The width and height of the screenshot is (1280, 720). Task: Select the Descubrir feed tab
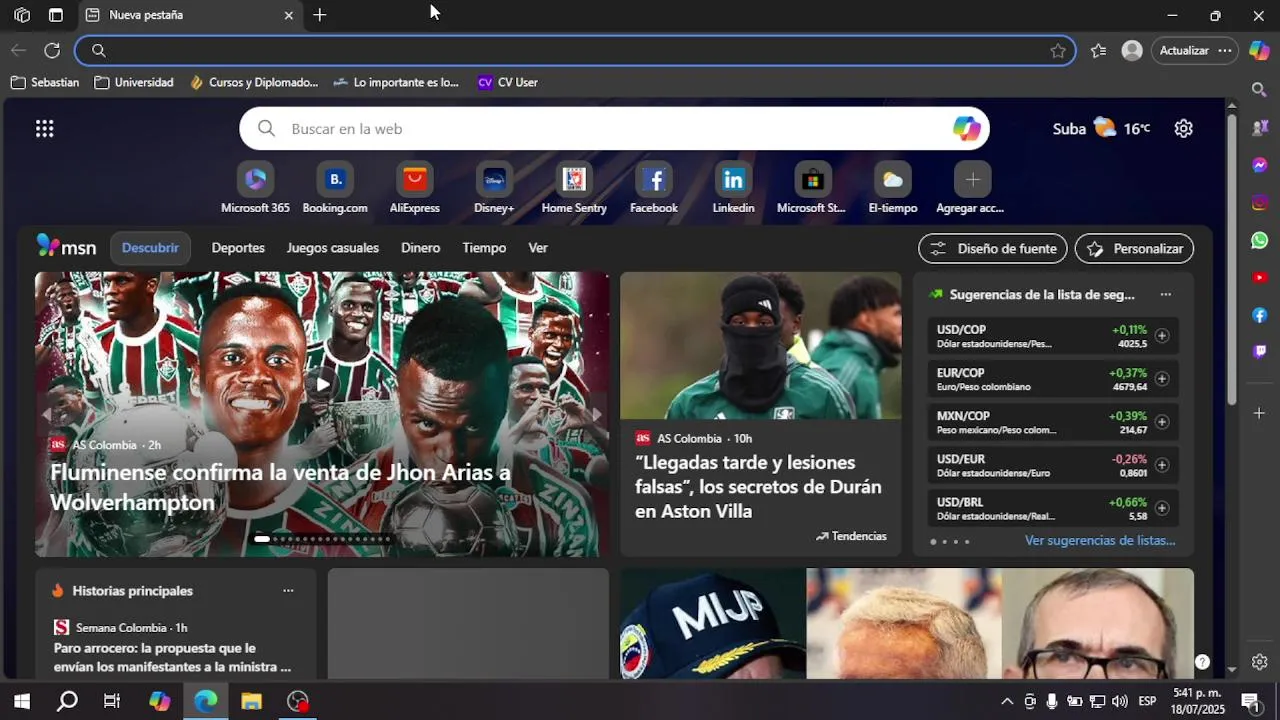pos(150,248)
